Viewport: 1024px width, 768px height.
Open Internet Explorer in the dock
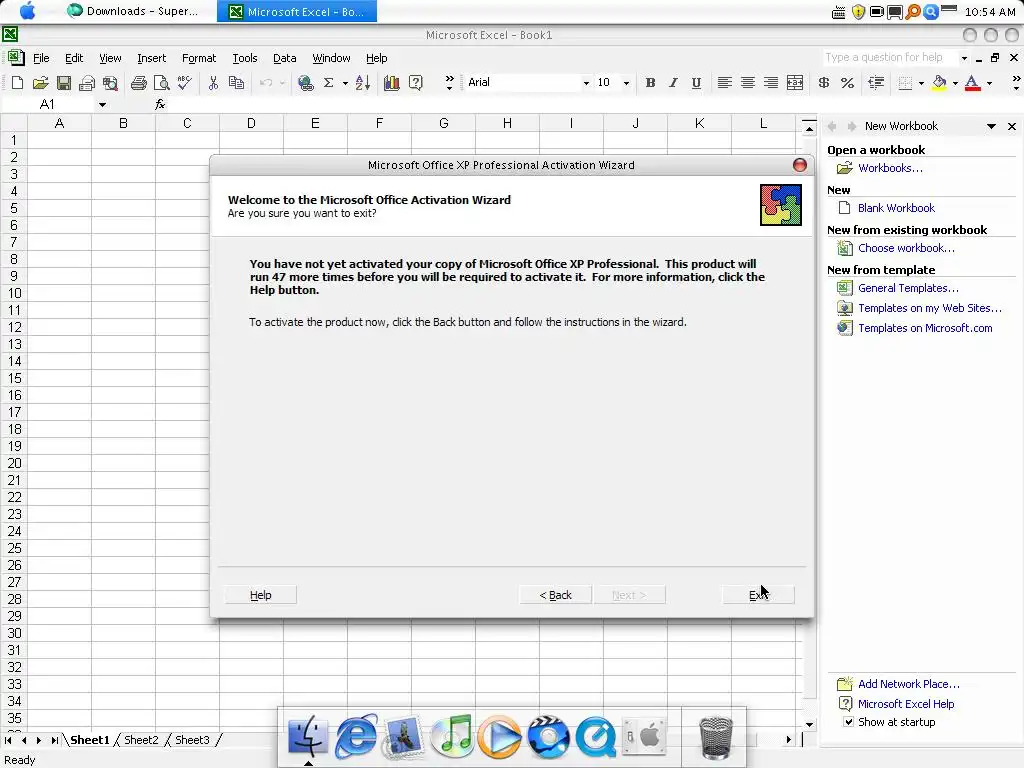[356, 735]
